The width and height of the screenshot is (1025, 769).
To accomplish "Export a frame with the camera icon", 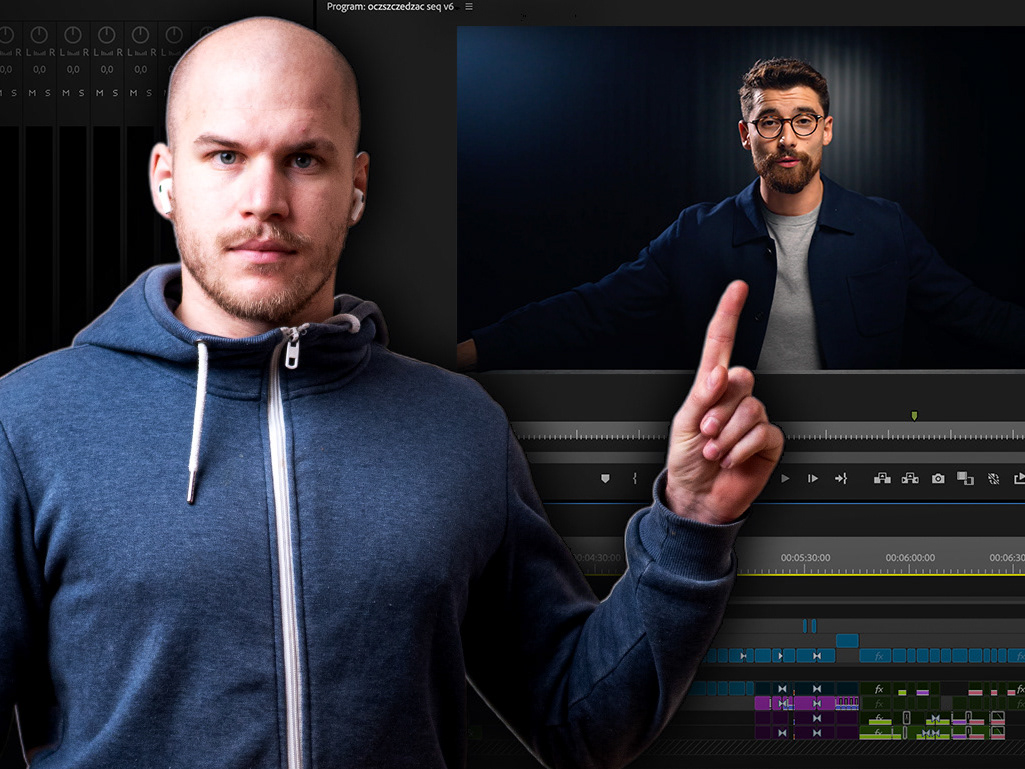I will click(x=938, y=479).
